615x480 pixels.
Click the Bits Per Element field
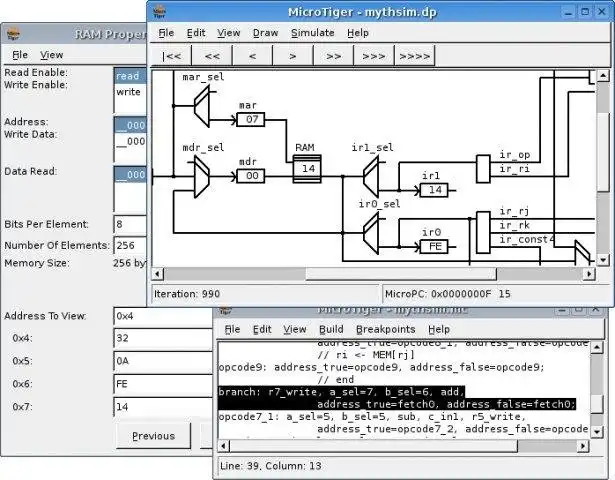130,224
